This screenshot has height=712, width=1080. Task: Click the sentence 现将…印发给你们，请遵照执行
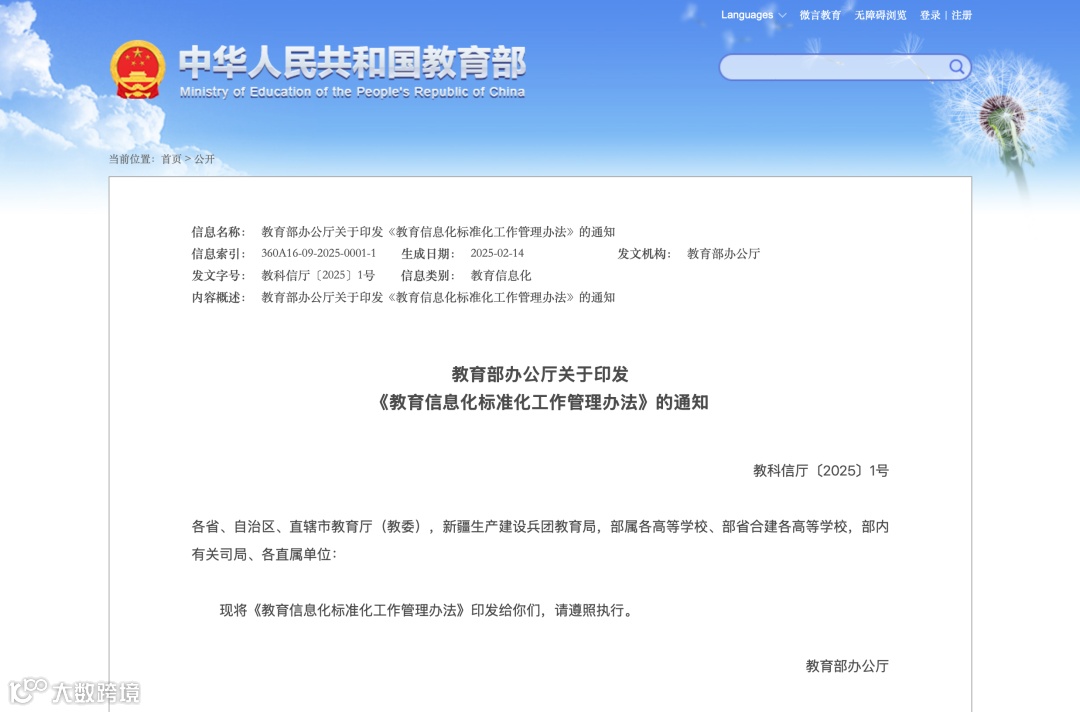click(x=427, y=611)
